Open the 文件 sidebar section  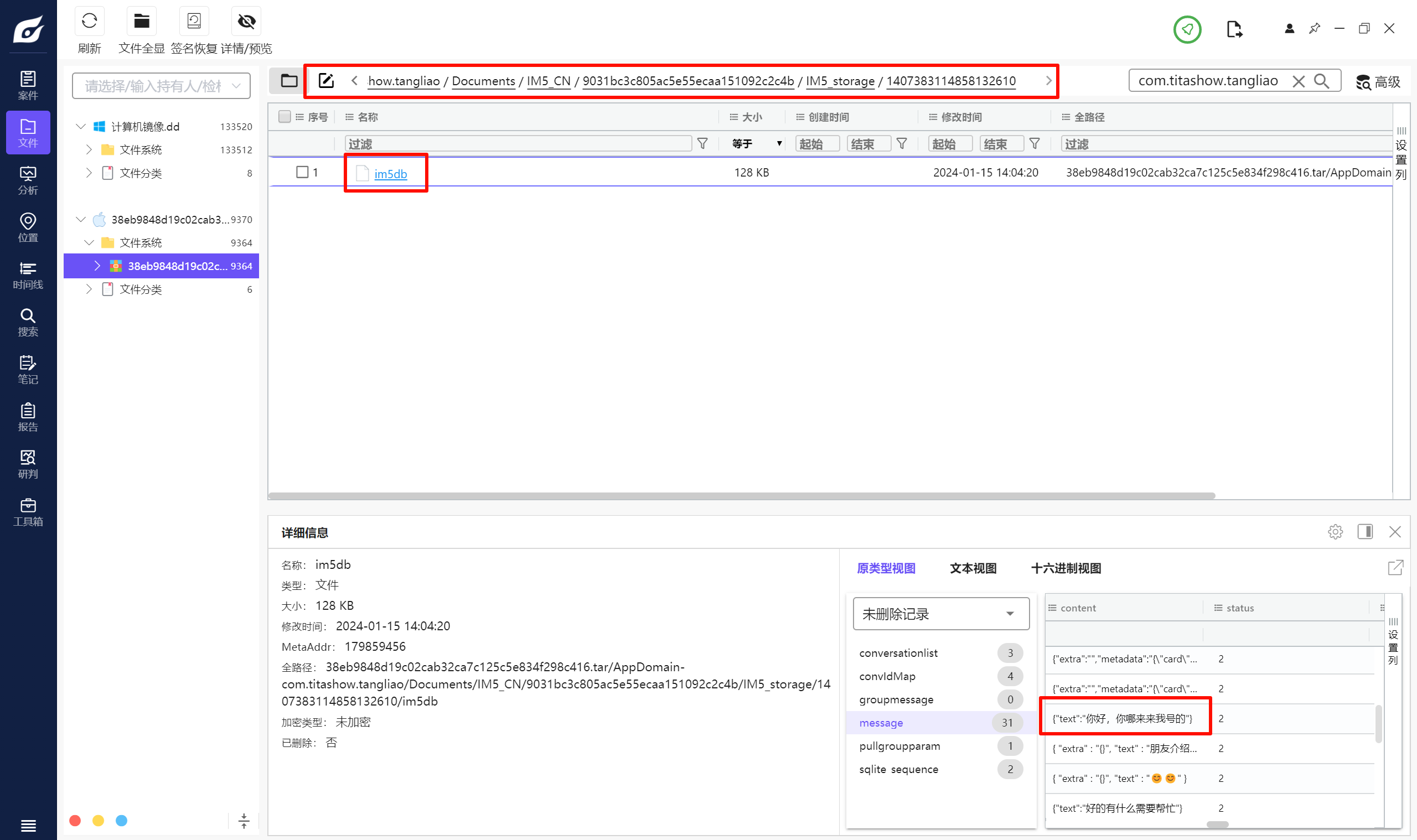point(28,133)
